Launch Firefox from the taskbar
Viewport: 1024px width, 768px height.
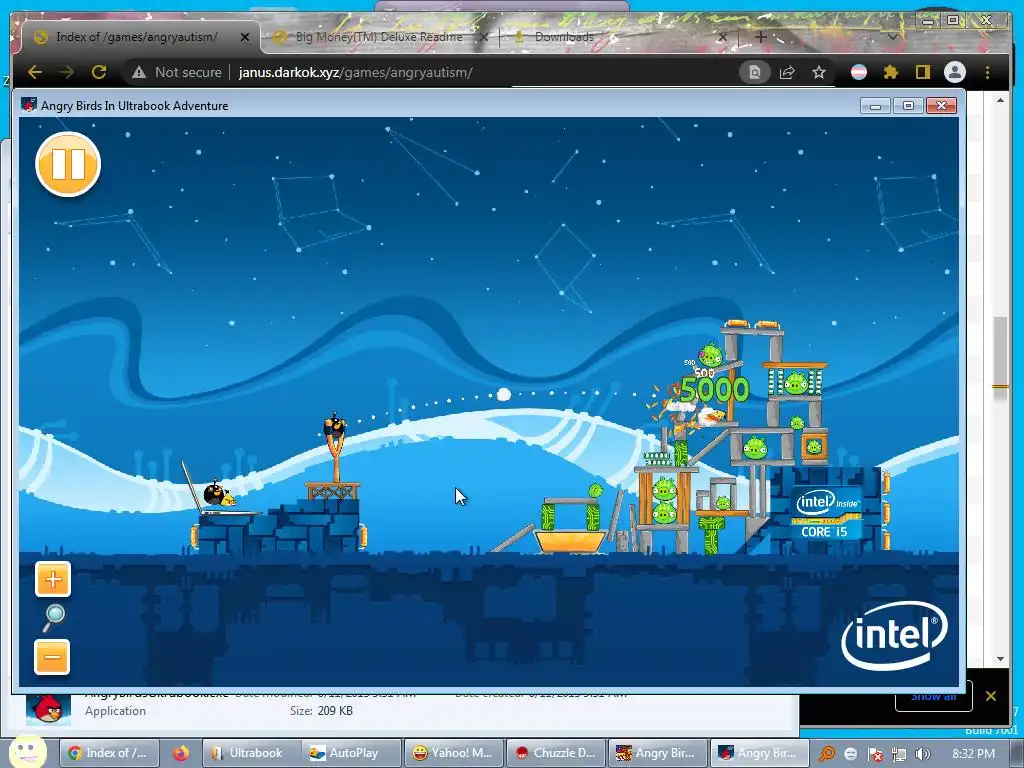[181, 753]
